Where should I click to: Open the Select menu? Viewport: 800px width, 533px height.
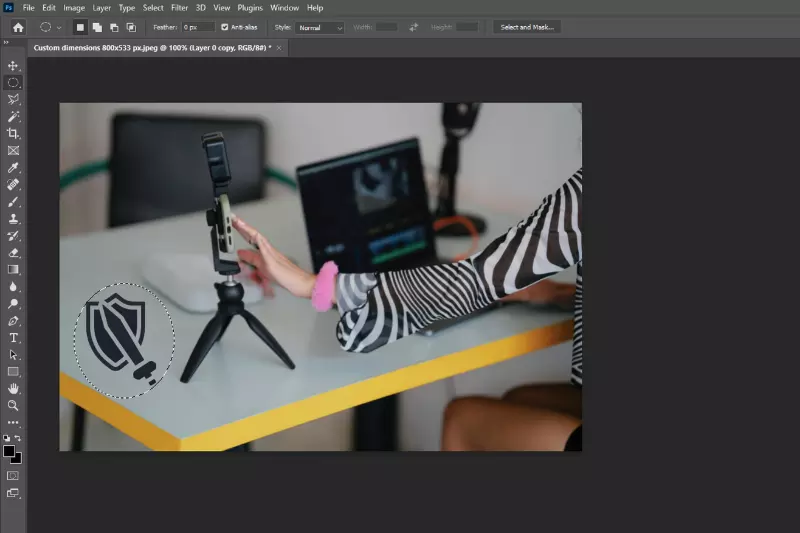click(x=153, y=8)
